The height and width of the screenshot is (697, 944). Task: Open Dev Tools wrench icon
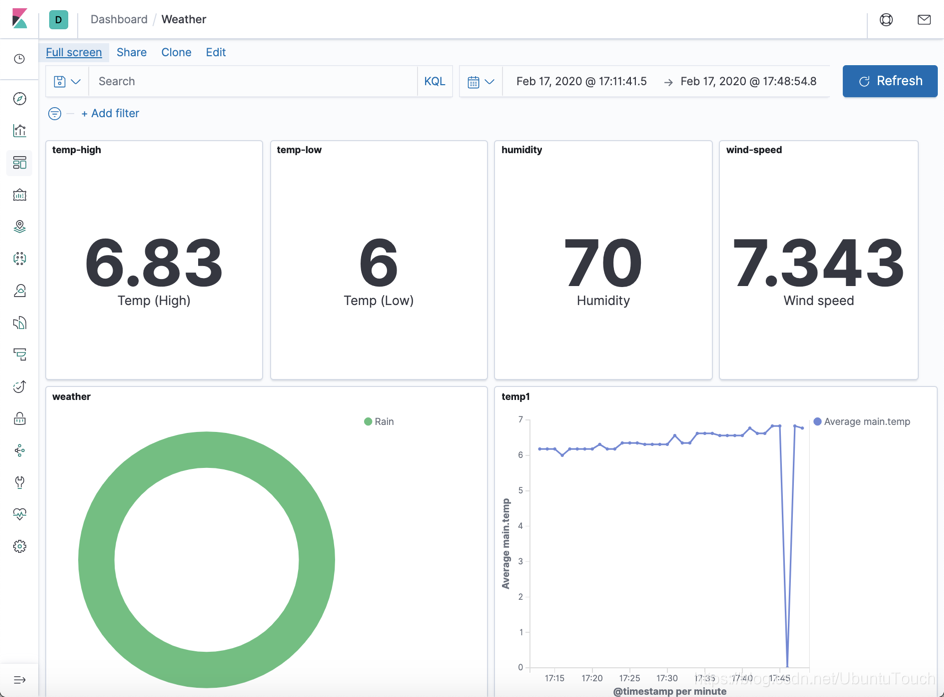click(x=19, y=482)
